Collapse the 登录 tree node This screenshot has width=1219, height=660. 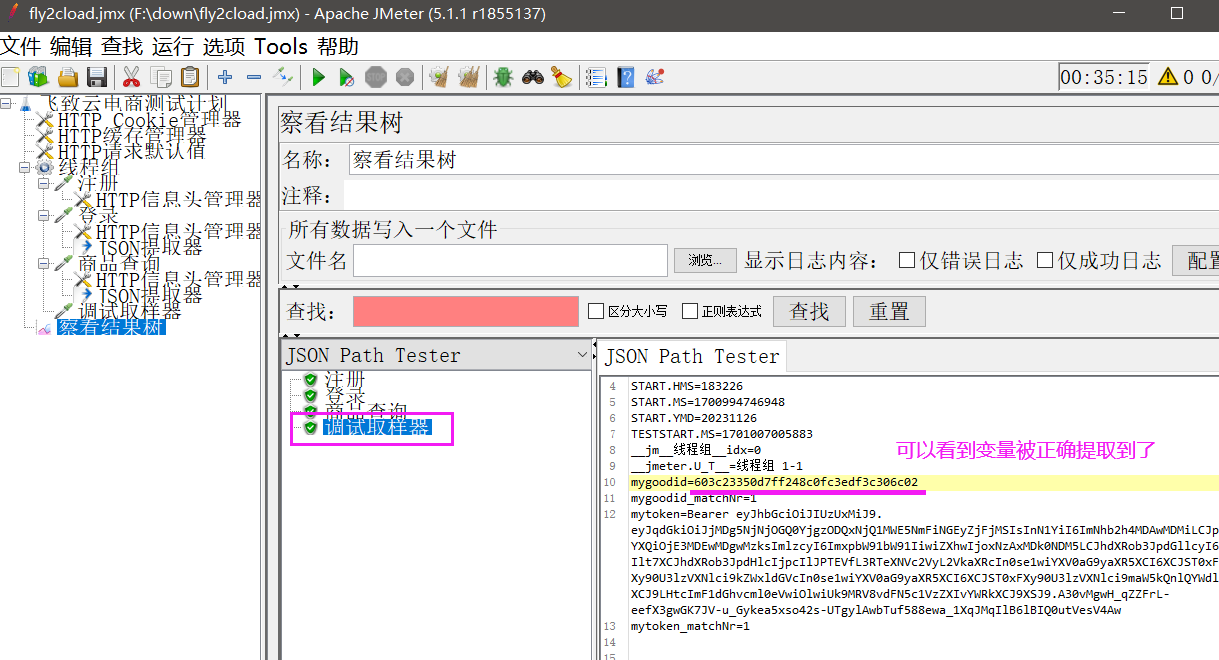click(x=45, y=215)
